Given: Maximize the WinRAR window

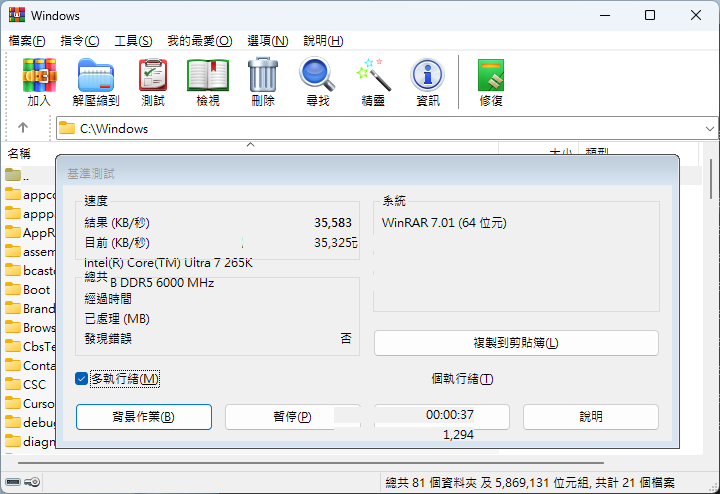Looking at the screenshot, I should click(x=650, y=15).
